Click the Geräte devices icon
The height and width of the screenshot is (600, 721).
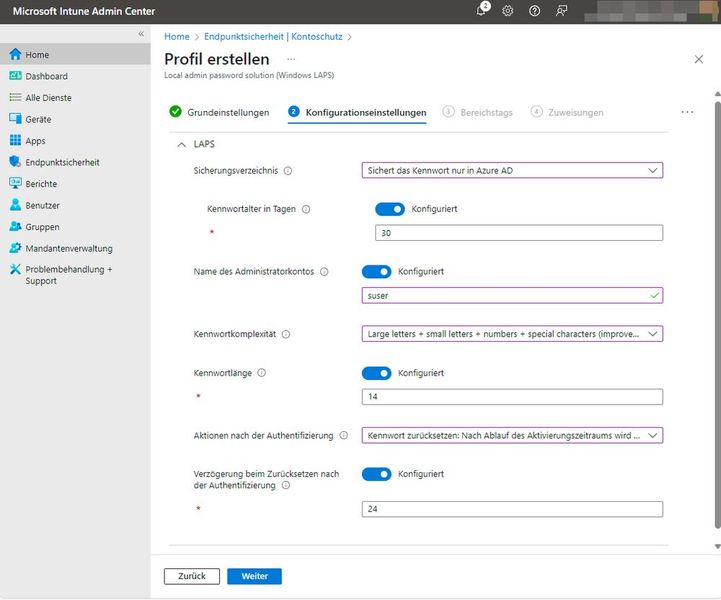(15, 119)
